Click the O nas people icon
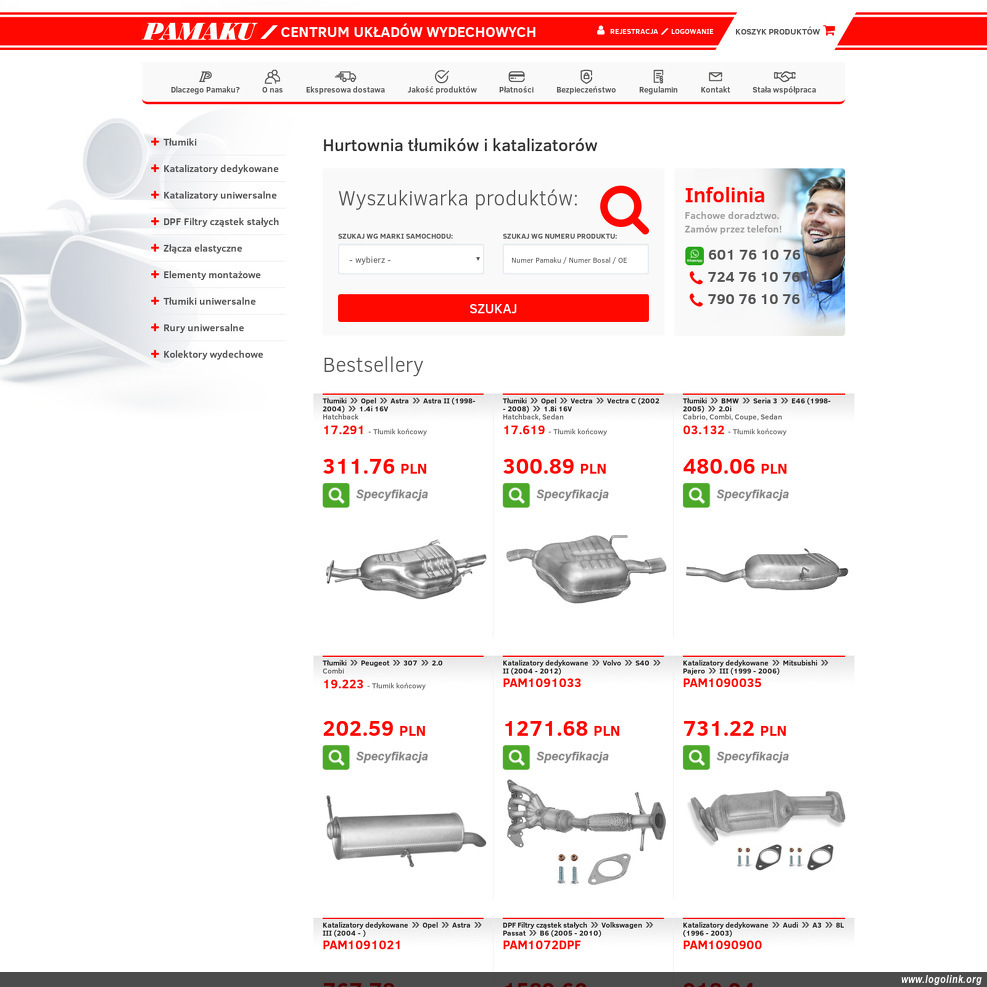This screenshot has width=987, height=987. 273,76
